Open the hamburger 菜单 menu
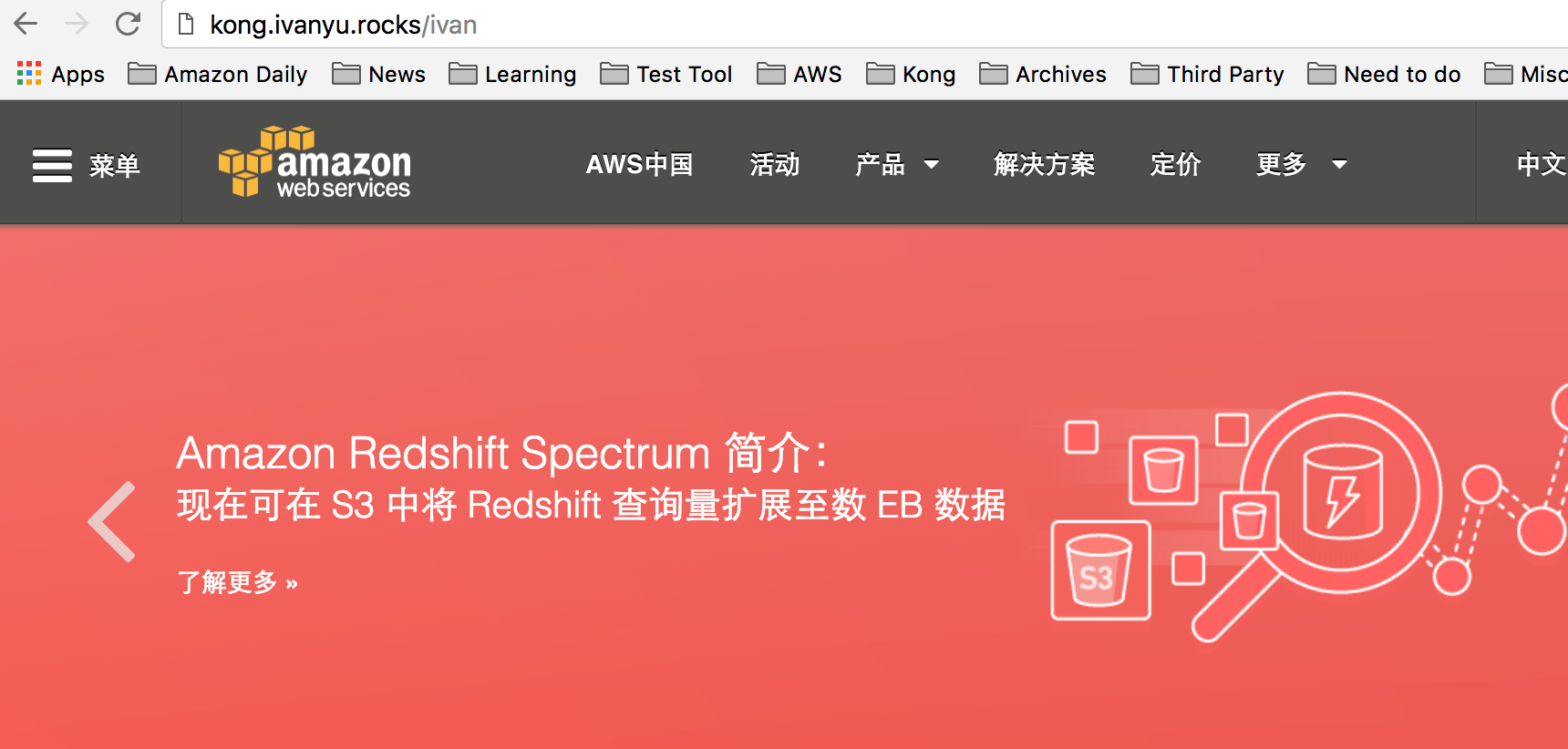The width and height of the screenshot is (1568, 749). (x=86, y=165)
